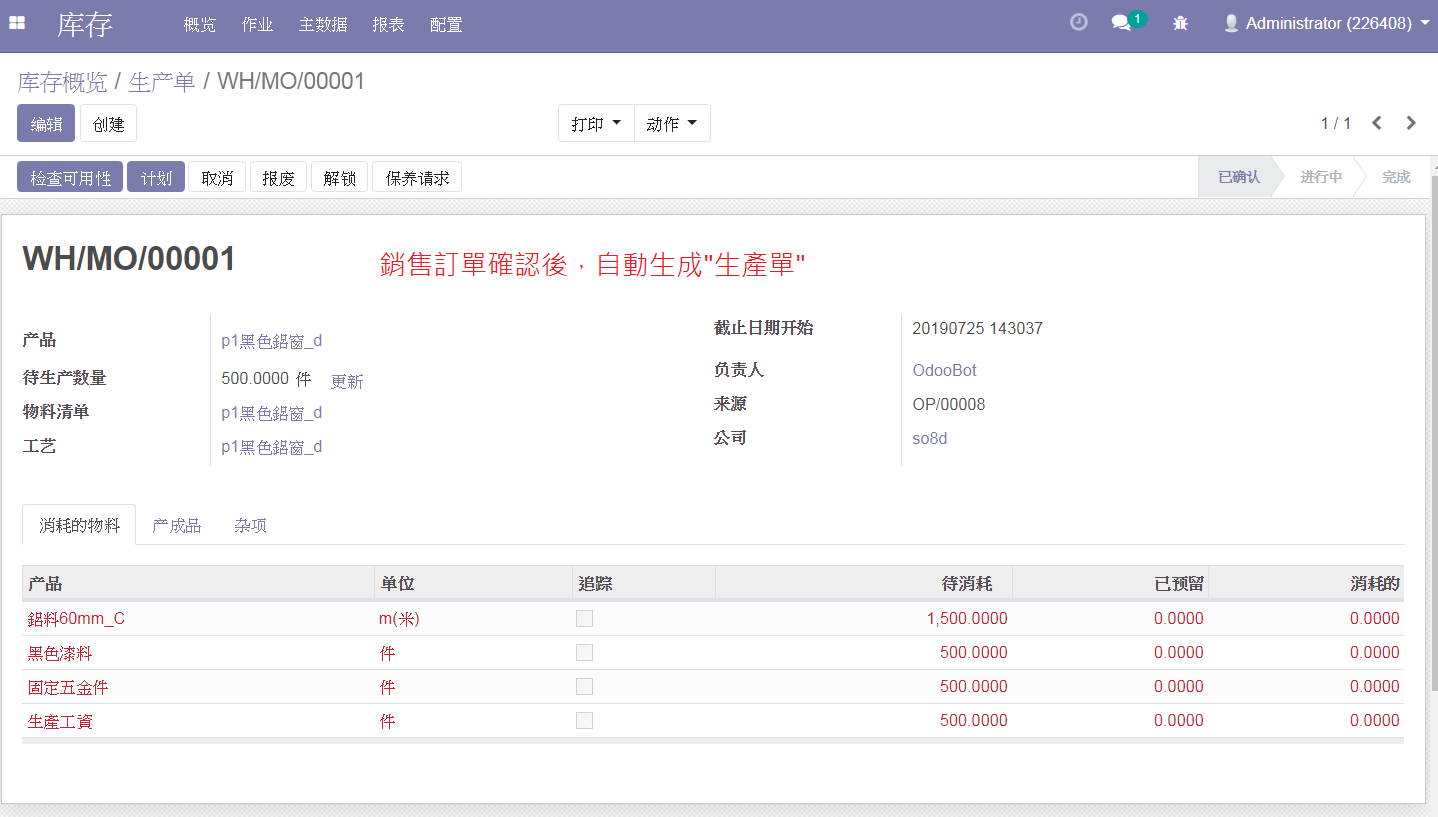
Task: Select the 完成 status stage
Action: 1396,177
